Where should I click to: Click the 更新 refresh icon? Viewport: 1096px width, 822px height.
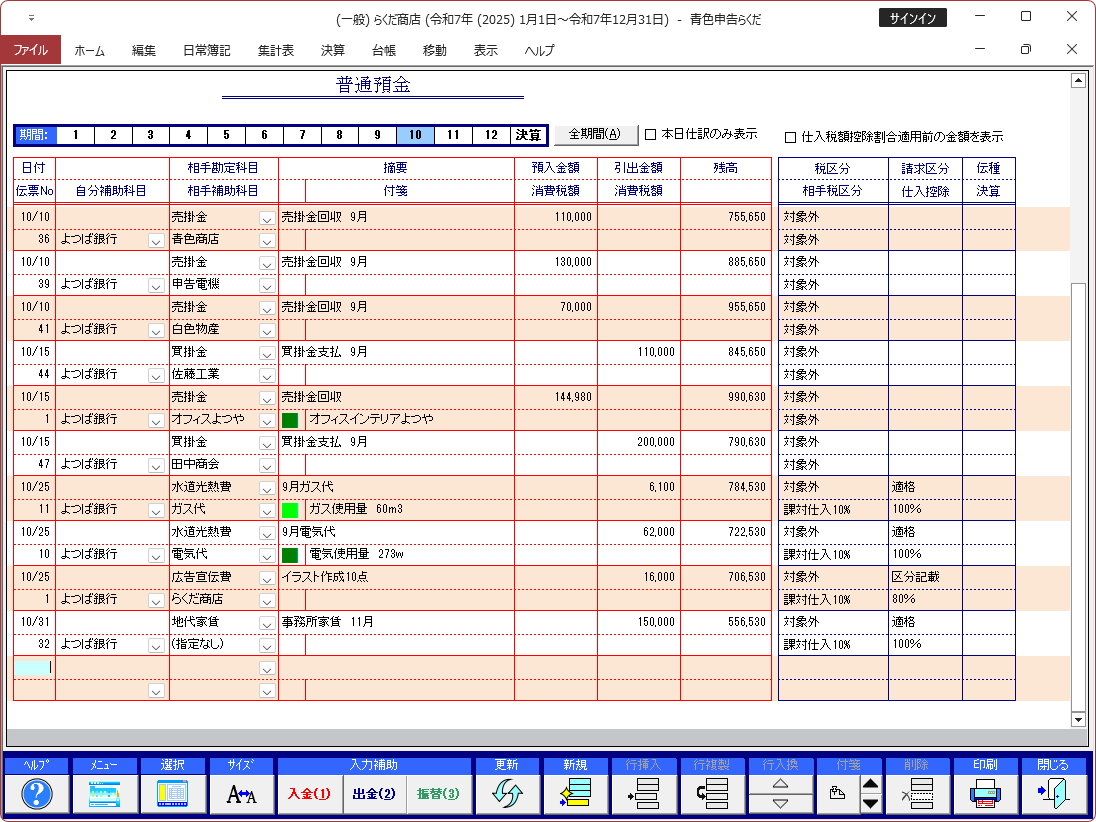click(x=506, y=795)
